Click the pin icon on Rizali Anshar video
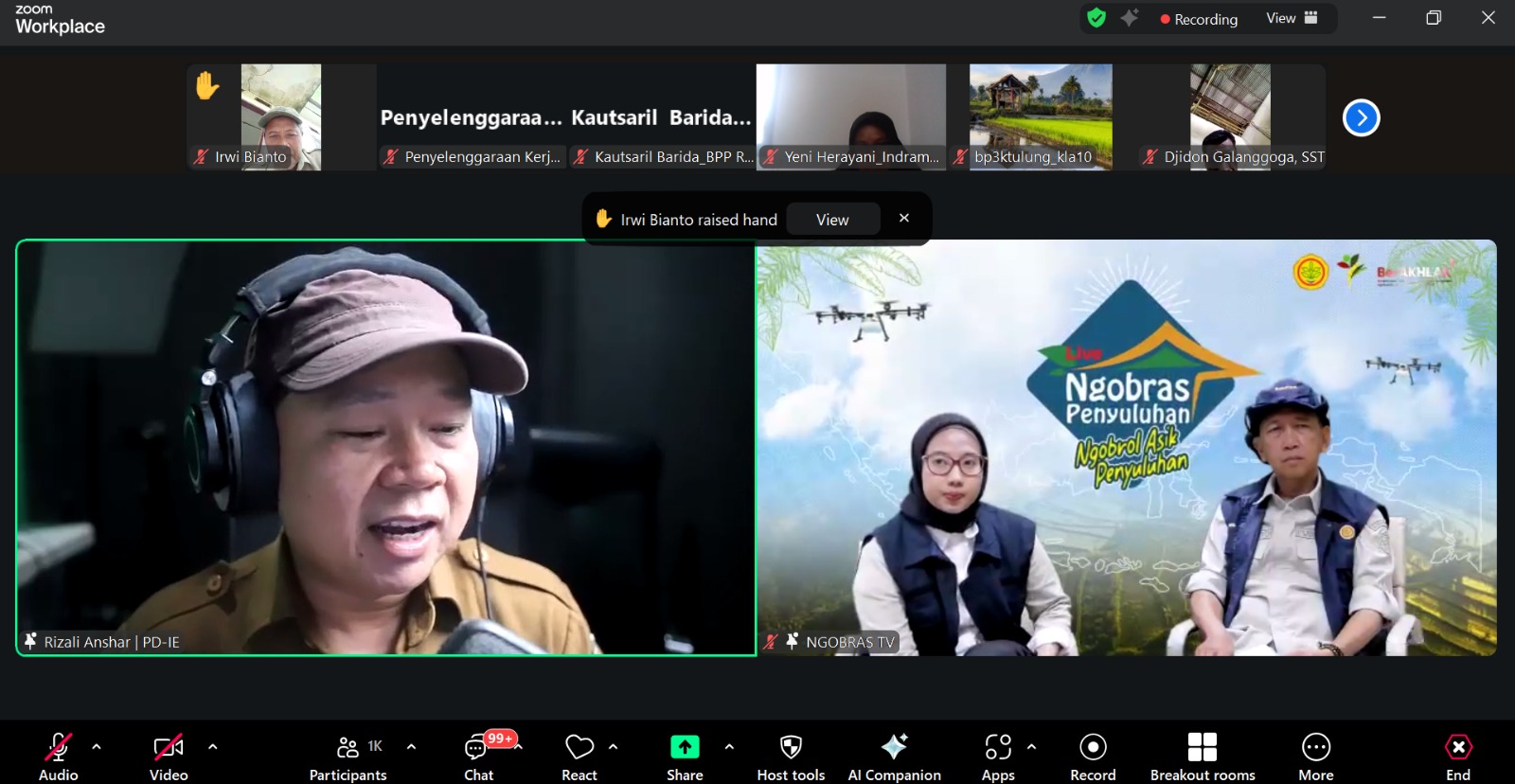The width and height of the screenshot is (1515, 784). (30, 641)
